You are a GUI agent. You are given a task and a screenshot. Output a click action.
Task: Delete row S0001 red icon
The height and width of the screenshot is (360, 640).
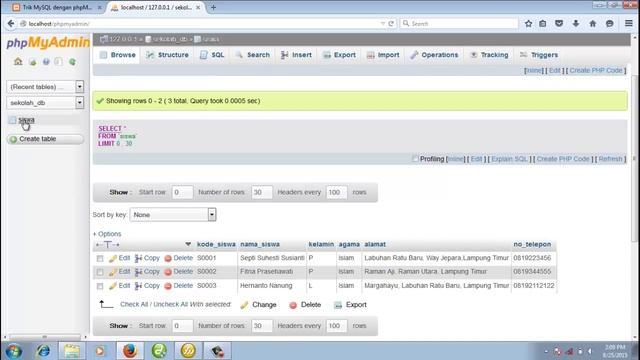click(x=168, y=258)
